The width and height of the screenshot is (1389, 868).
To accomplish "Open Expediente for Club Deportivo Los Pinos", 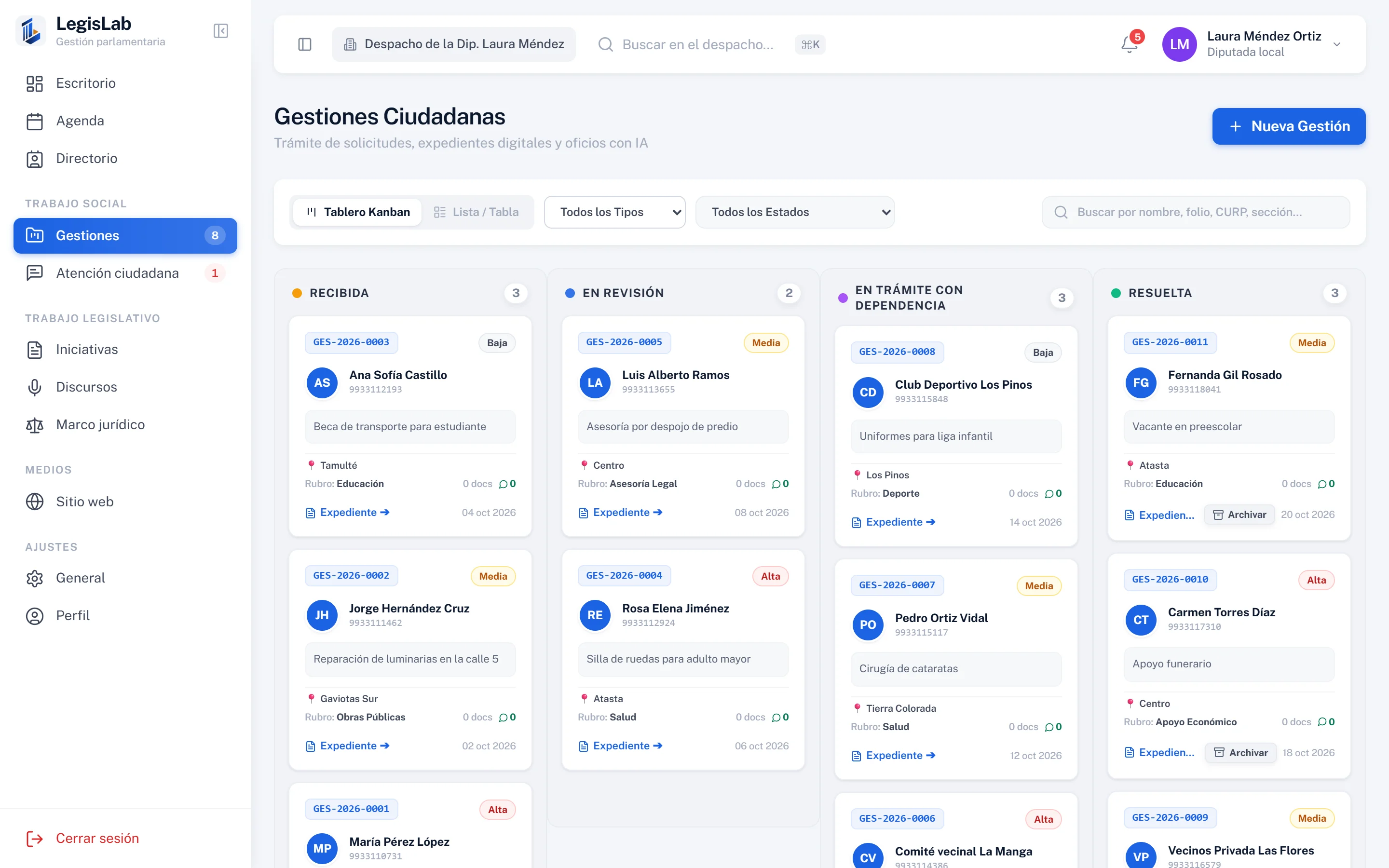I will [x=894, y=522].
